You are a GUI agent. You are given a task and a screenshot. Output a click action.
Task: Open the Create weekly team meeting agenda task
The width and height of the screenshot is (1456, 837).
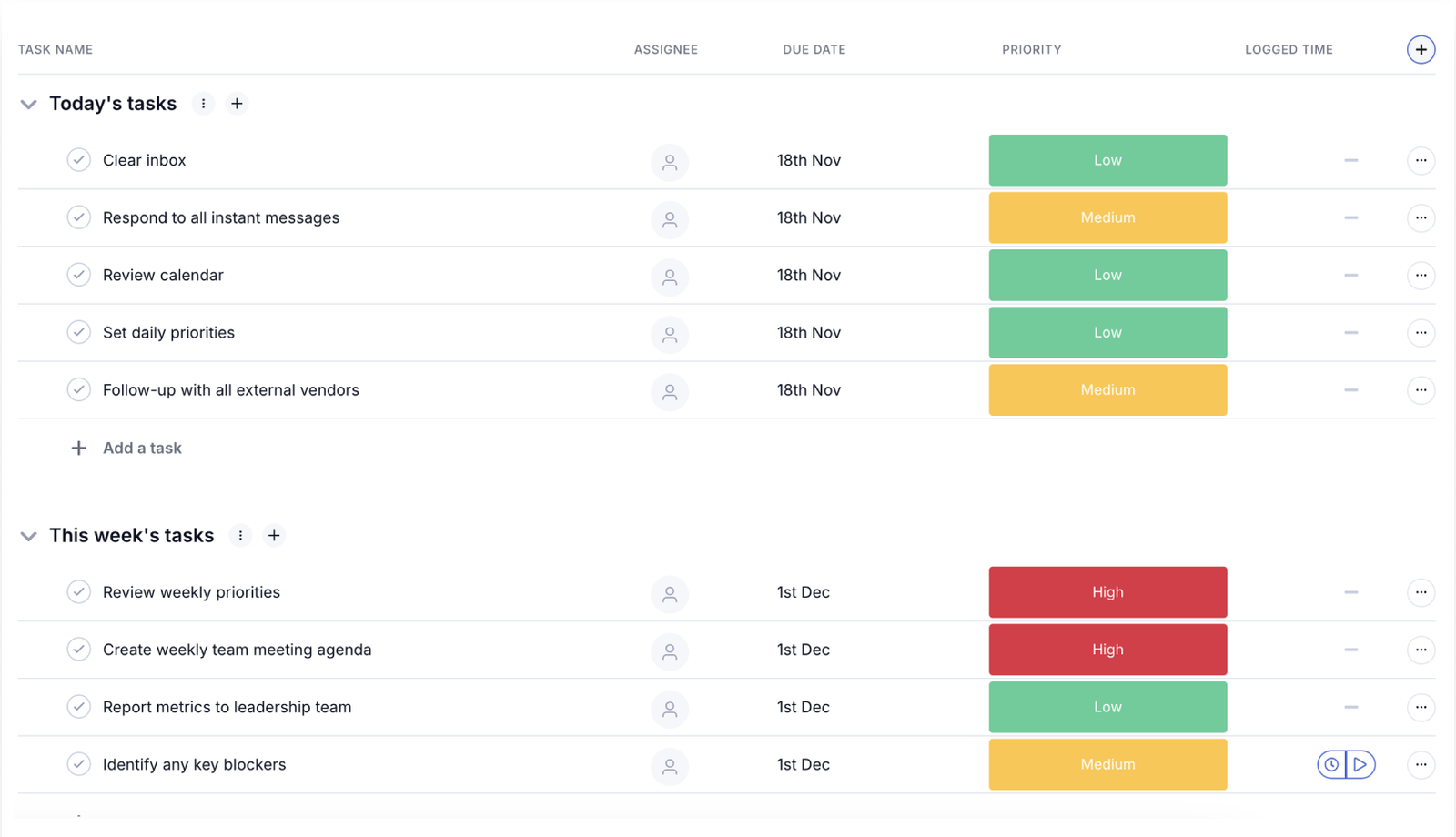coord(237,650)
